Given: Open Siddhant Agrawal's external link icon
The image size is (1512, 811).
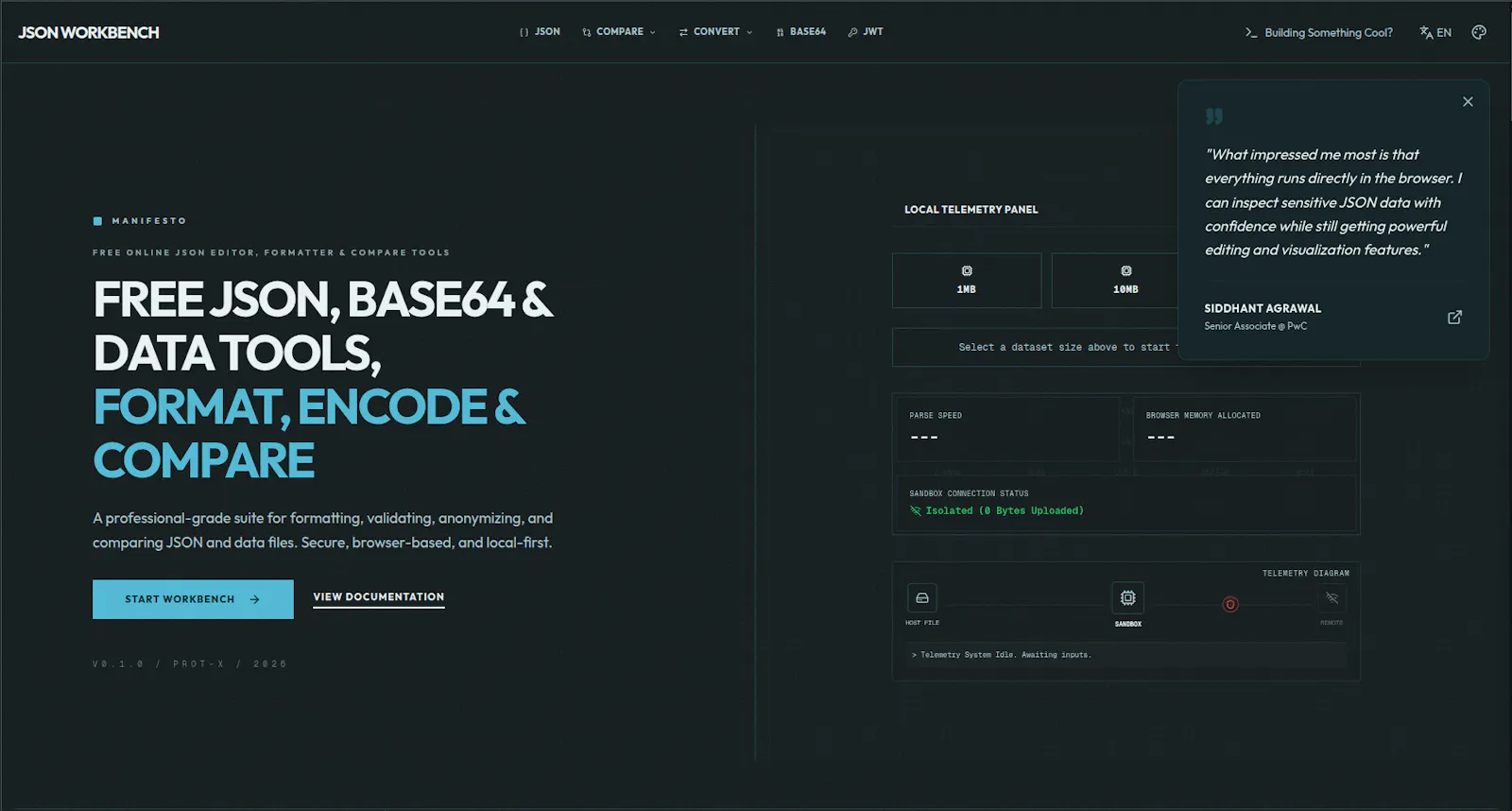Looking at the screenshot, I should click(x=1455, y=317).
